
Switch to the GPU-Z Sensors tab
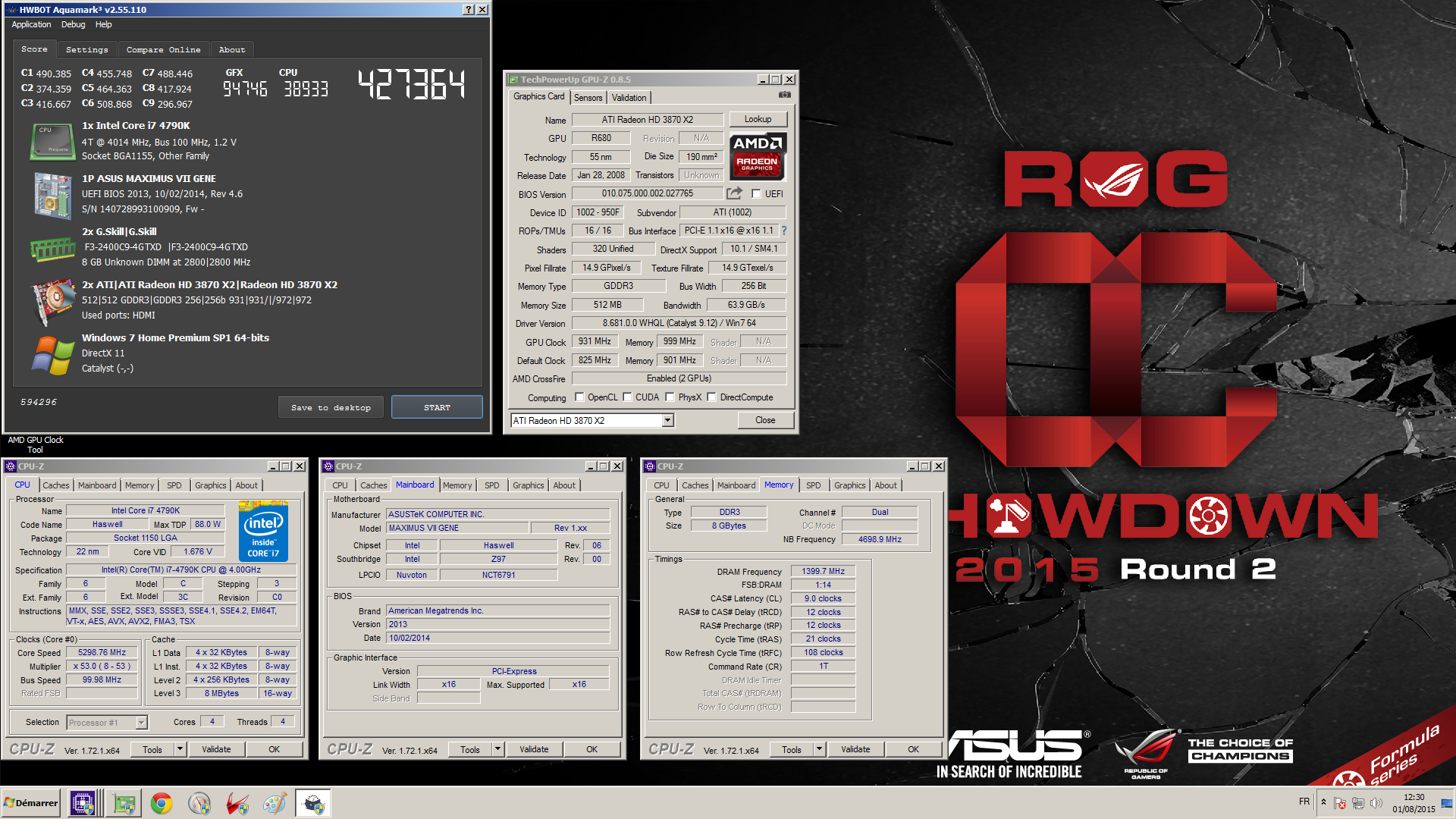588,98
